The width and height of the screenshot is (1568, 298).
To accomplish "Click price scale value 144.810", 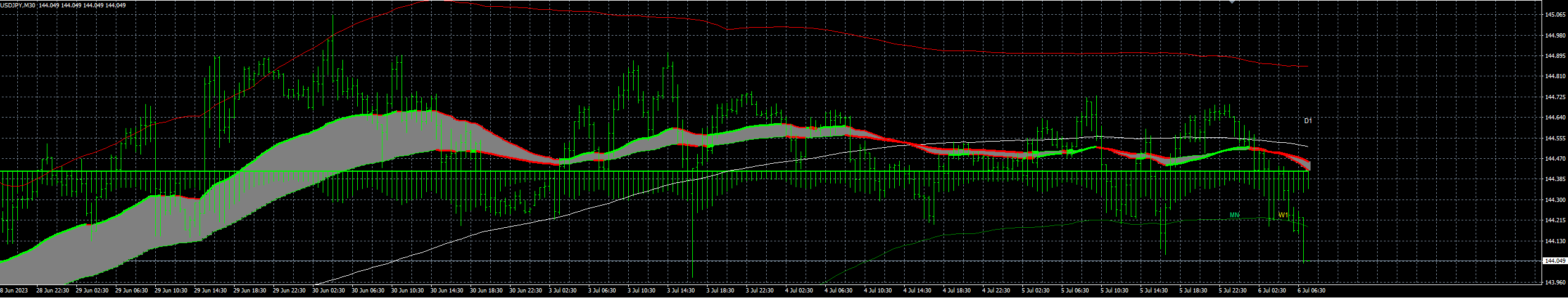I will point(1555,76).
